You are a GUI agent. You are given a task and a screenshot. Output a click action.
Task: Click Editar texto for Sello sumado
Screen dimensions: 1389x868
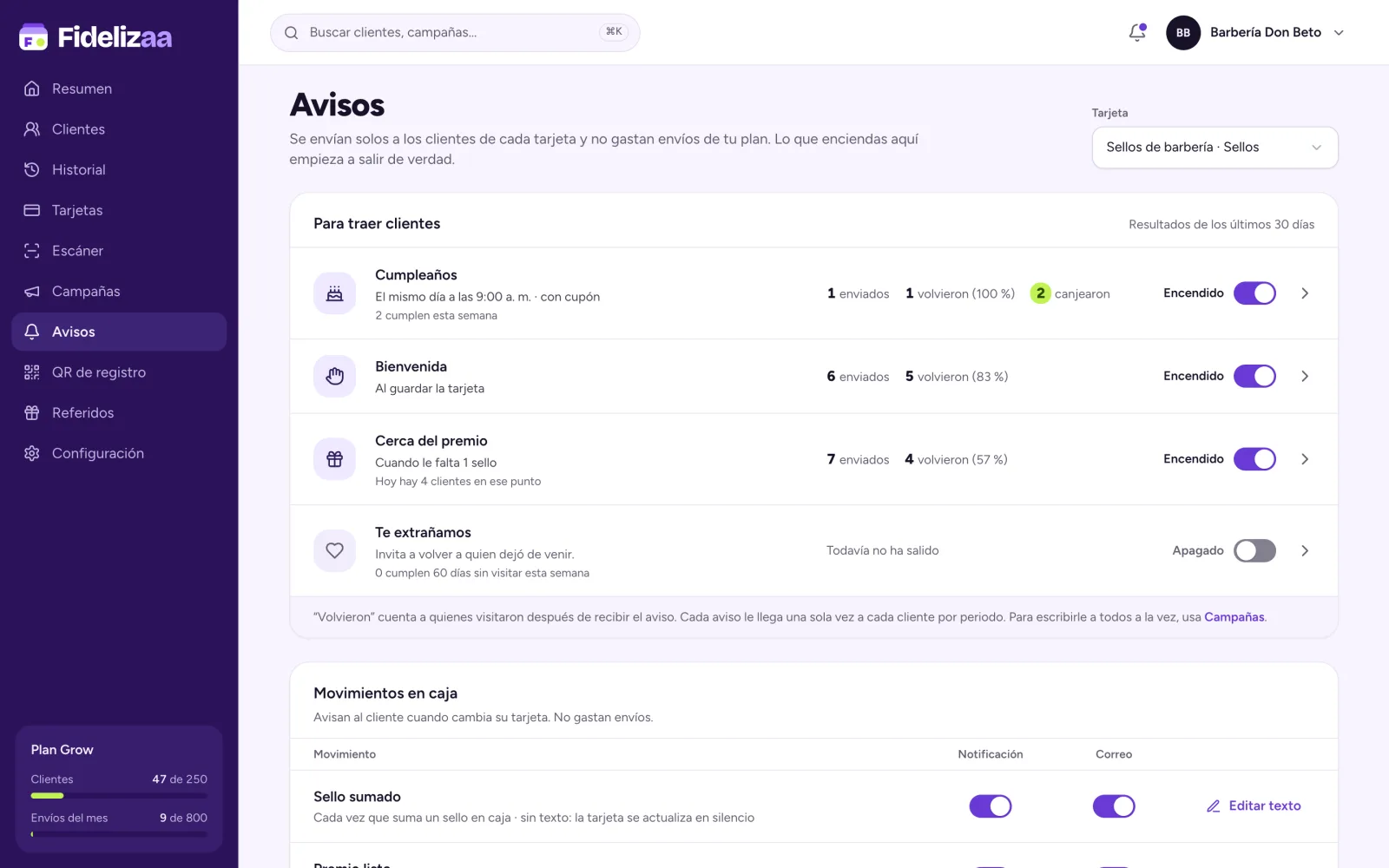point(1254,806)
